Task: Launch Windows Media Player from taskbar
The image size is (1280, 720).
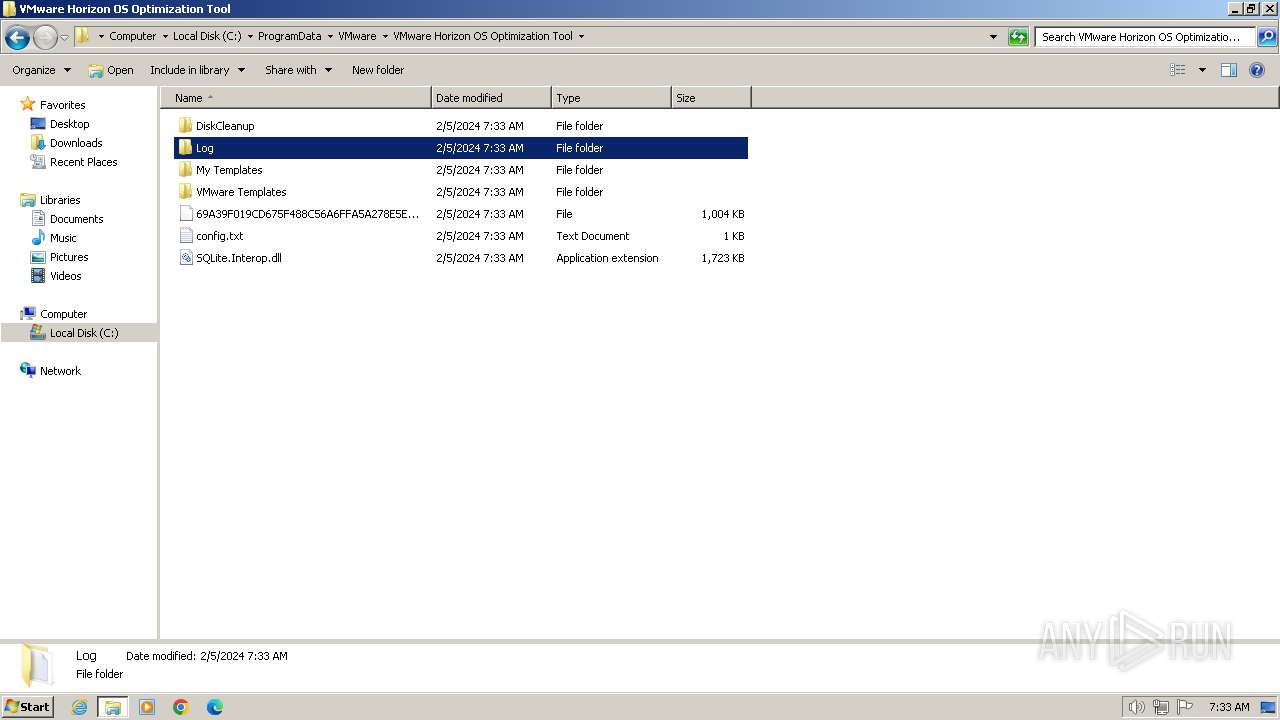Action: [x=147, y=707]
